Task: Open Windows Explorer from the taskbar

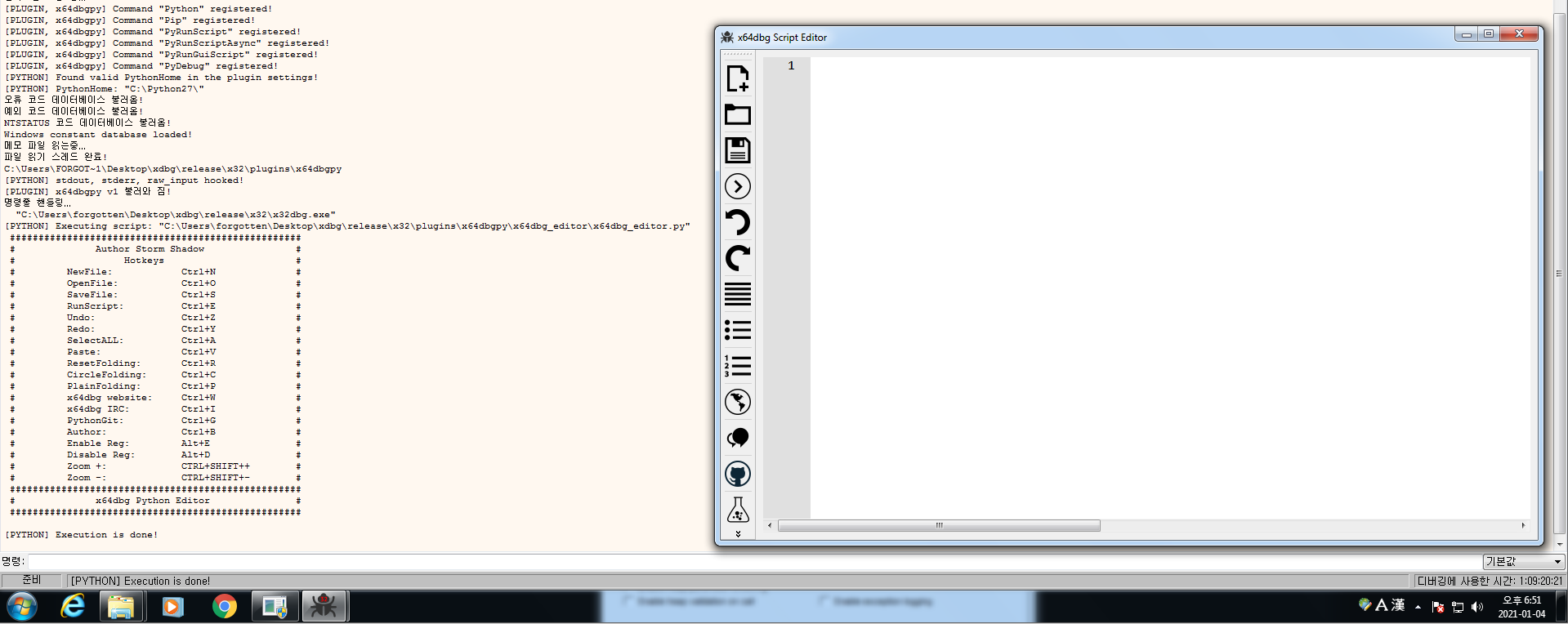Action: click(x=122, y=606)
